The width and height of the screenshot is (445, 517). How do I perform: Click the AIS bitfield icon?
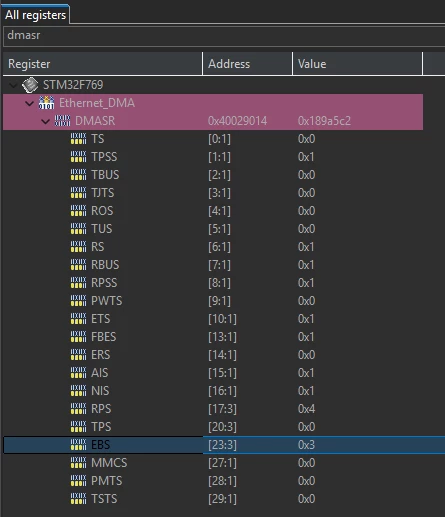(x=78, y=373)
